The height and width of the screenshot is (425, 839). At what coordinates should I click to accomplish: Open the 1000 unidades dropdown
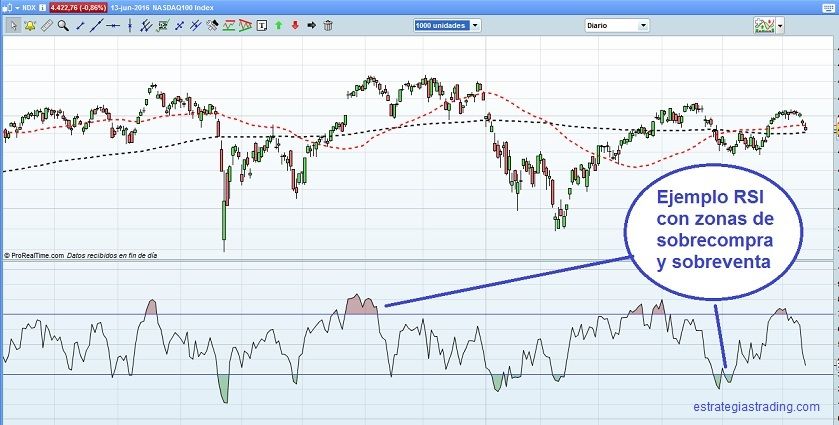447,25
